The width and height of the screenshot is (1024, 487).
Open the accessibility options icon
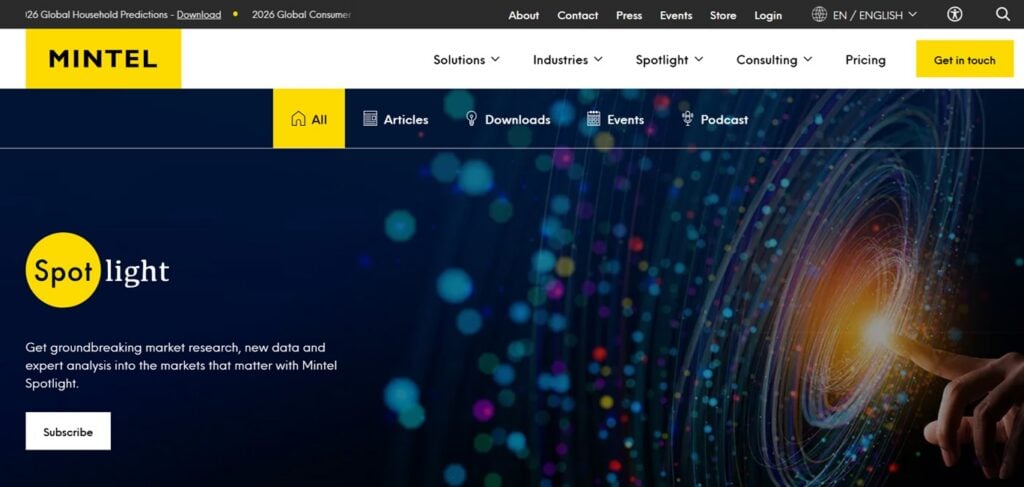pyautogui.click(x=955, y=14)
